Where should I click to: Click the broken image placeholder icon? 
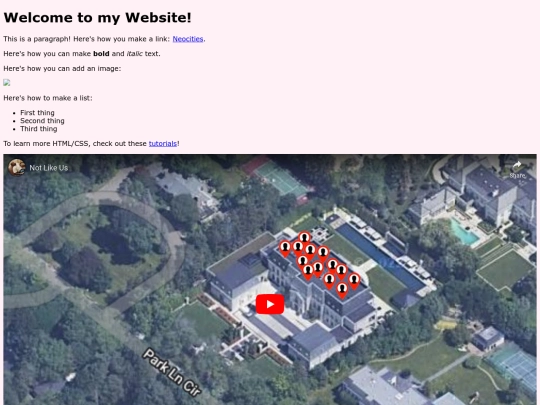[x=7, y=83]
